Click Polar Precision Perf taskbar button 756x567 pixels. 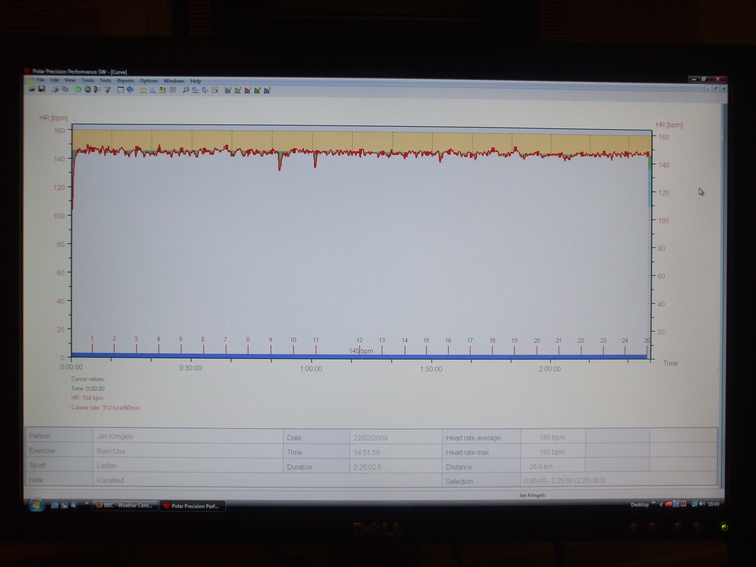pyautogui.click(x=192, y=506)
